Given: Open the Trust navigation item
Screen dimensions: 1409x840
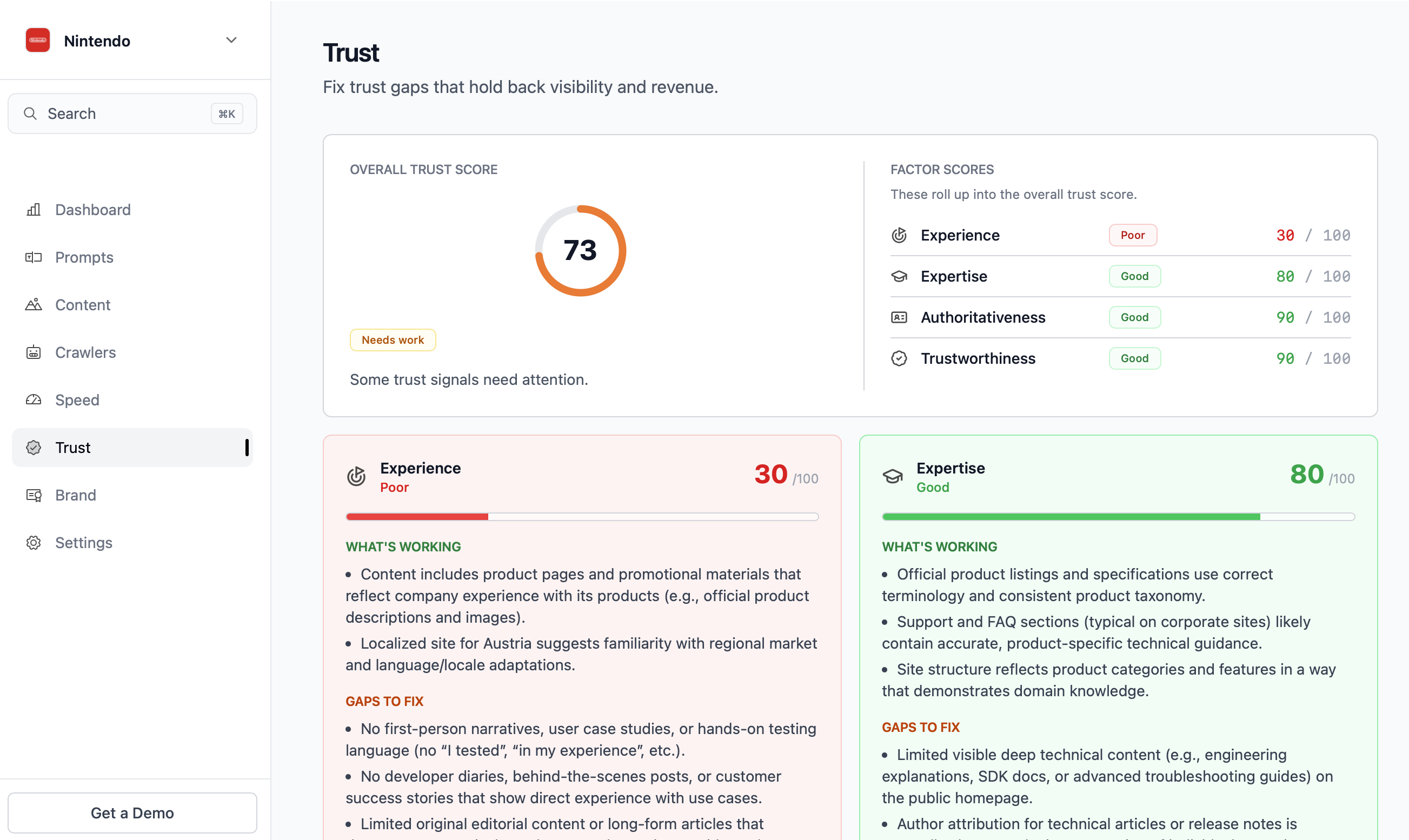Looking at the screenshot, I should pos(74,447).
